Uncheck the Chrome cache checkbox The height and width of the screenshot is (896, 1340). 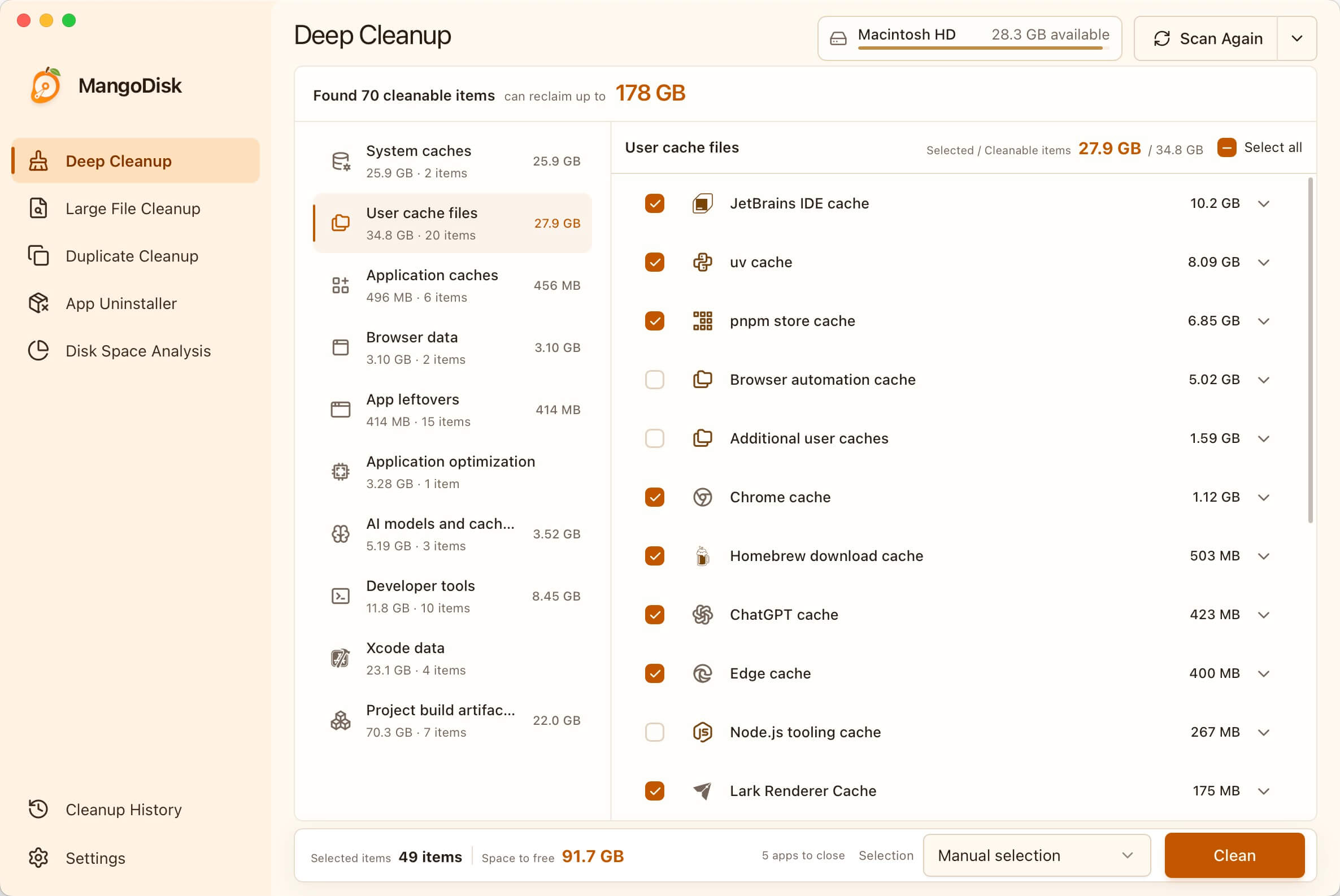point(655,497)
